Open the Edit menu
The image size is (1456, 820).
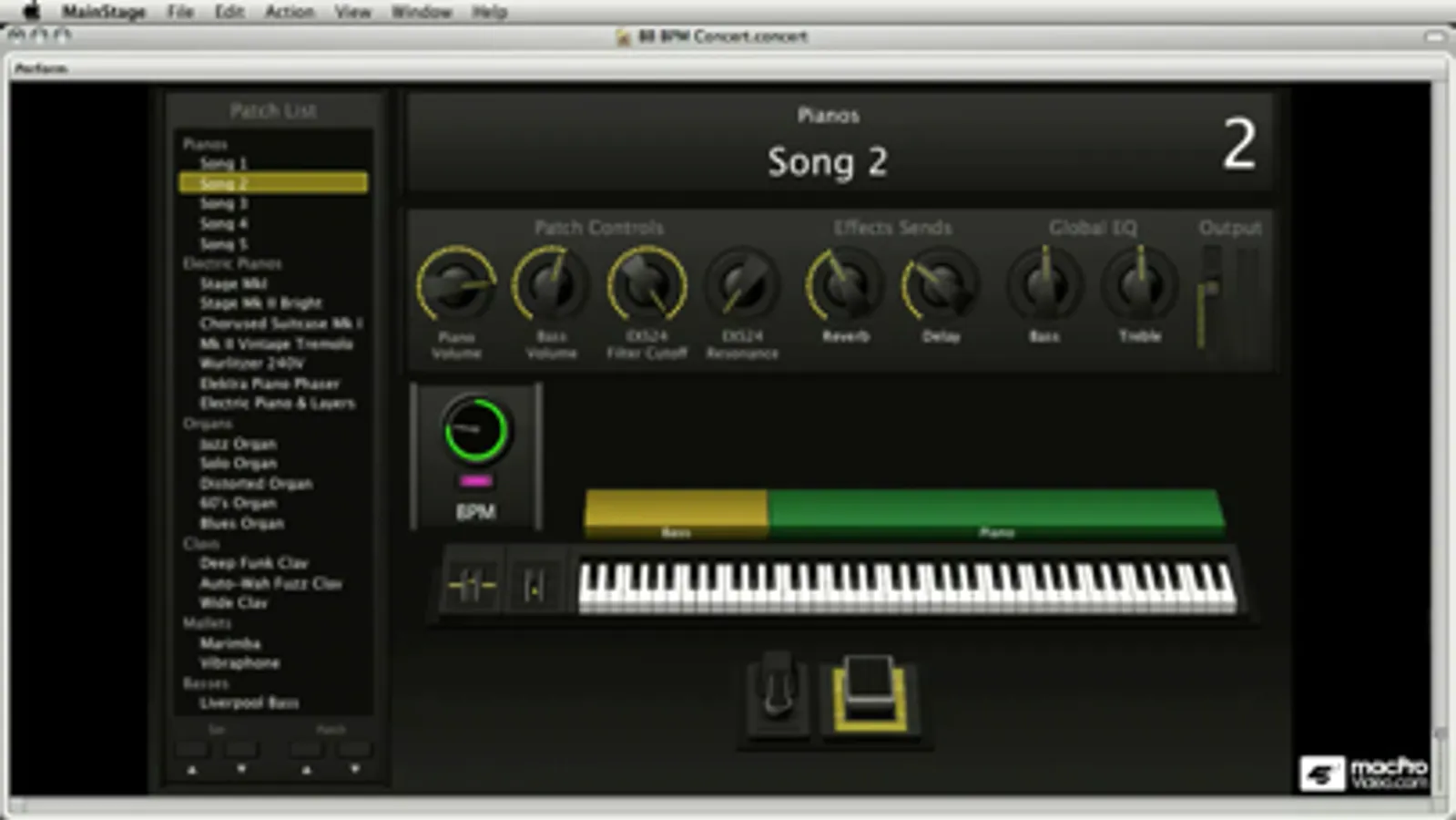pos(229,12)
